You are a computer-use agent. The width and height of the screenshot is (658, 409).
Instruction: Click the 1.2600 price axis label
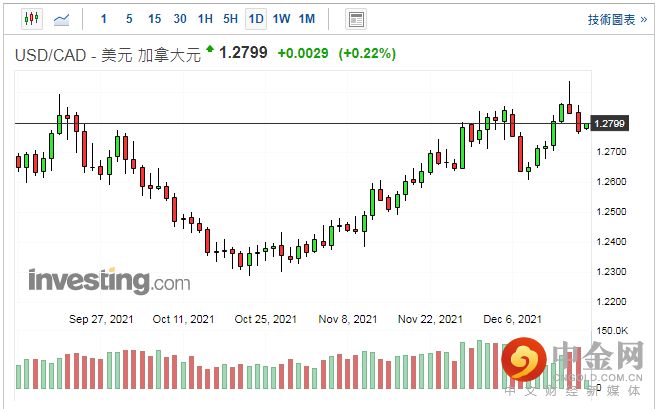(611, 182)
